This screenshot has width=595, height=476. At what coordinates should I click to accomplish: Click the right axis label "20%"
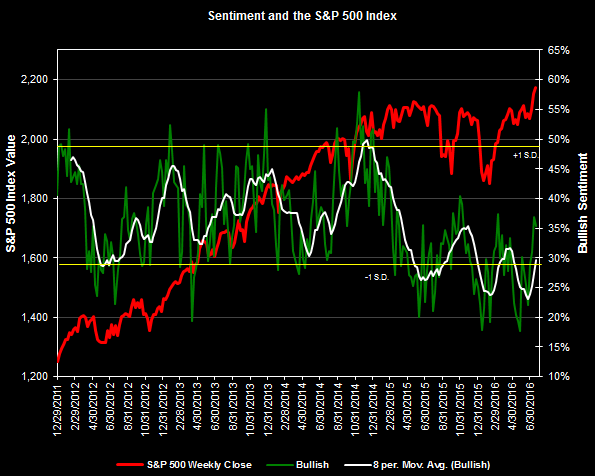559,317
